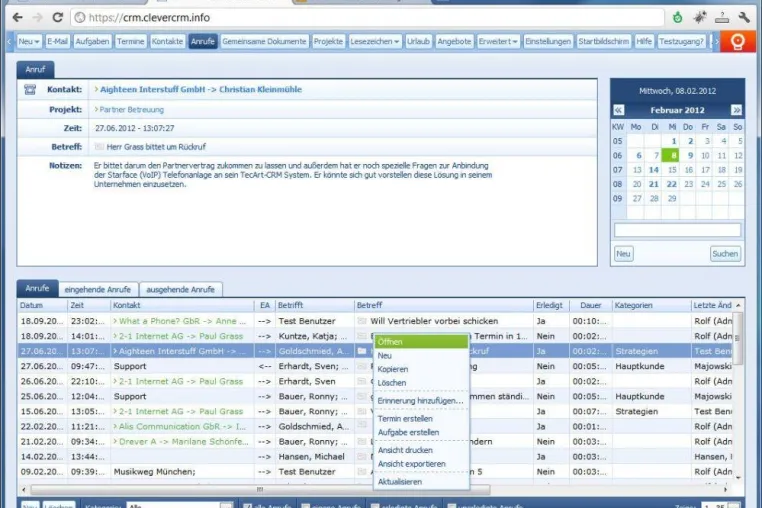Go to next month in the calendar
The image size is (762, 508).
click(x=736, y=110)
